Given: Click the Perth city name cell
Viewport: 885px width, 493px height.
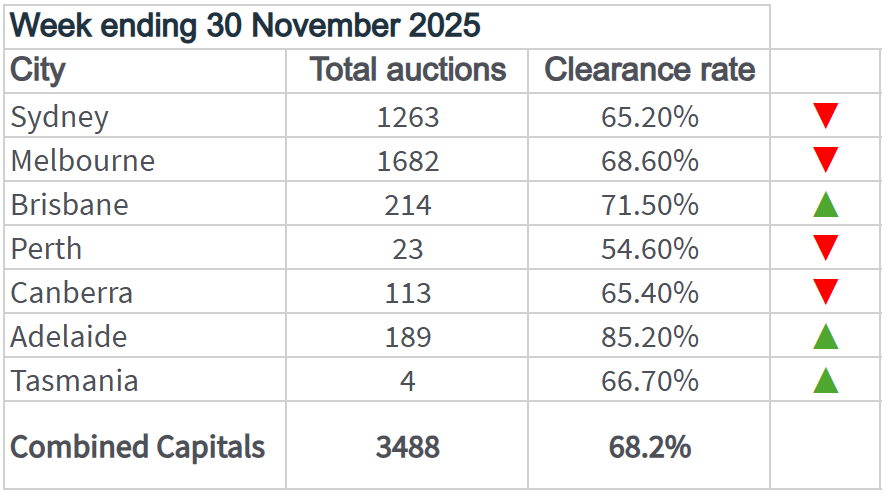Looking at the screenshot, I should pyautogui.click(x=46, y=249).
